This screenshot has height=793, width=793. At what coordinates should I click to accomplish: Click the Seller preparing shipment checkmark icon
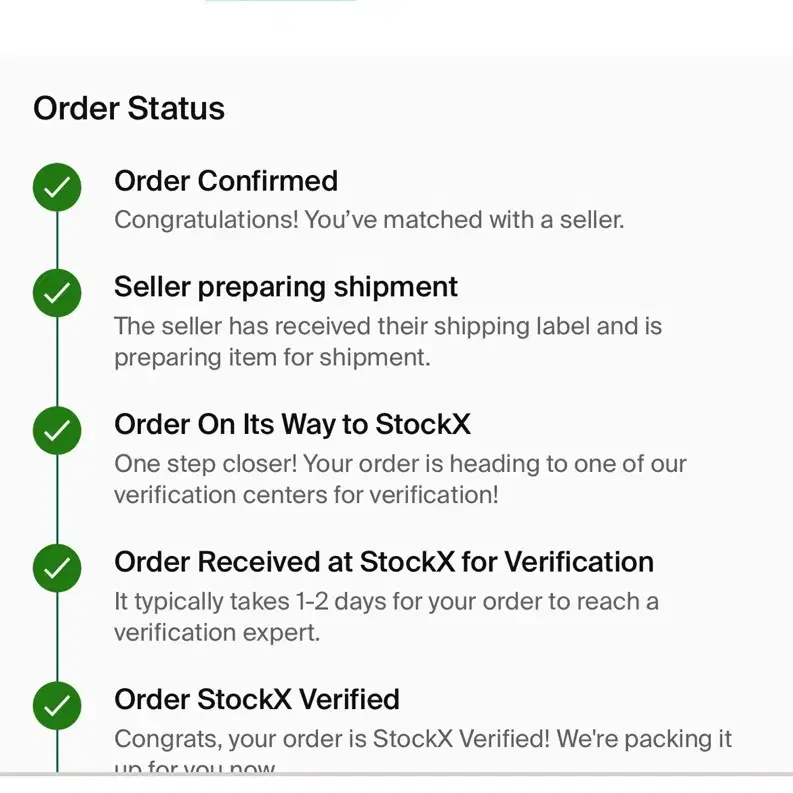[57, 293]
